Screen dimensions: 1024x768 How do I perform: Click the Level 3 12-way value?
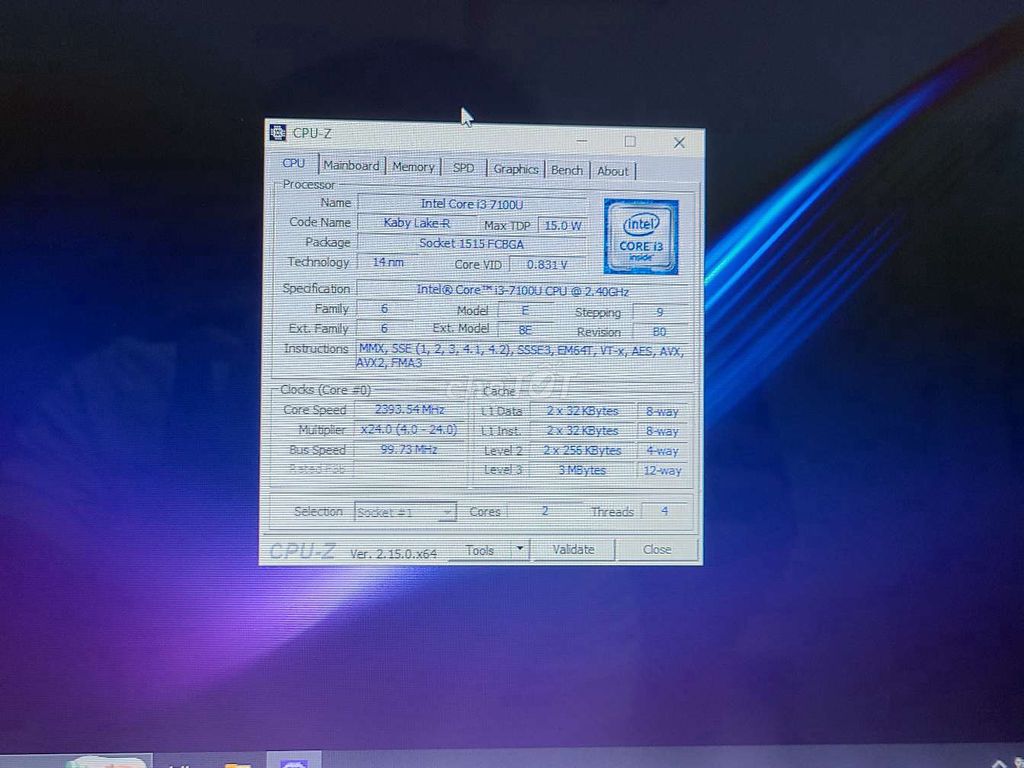(662, 470)
